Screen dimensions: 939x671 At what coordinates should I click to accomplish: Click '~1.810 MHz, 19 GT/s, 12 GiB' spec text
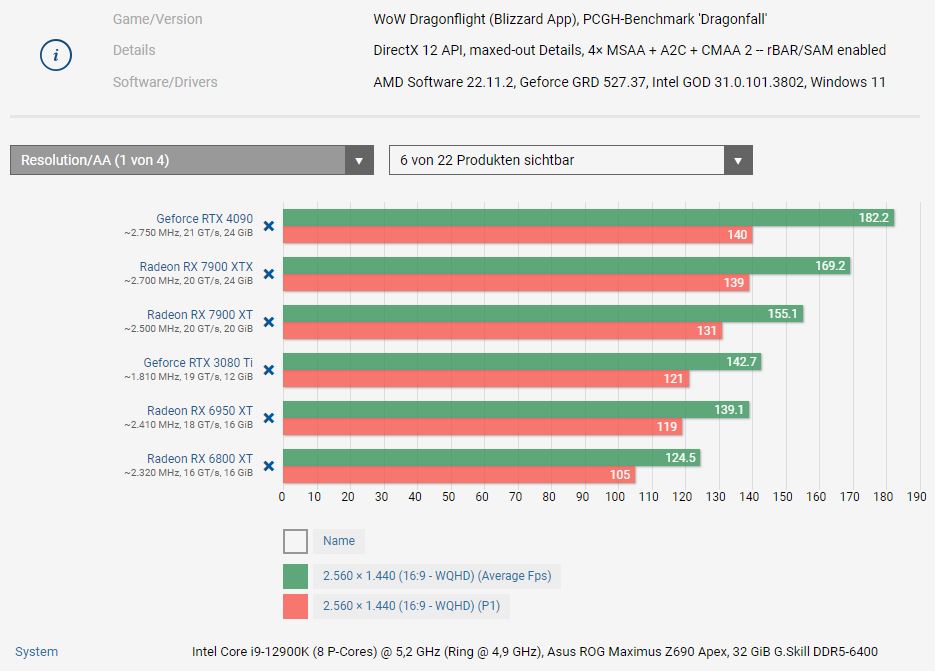[x=189, y=377]
